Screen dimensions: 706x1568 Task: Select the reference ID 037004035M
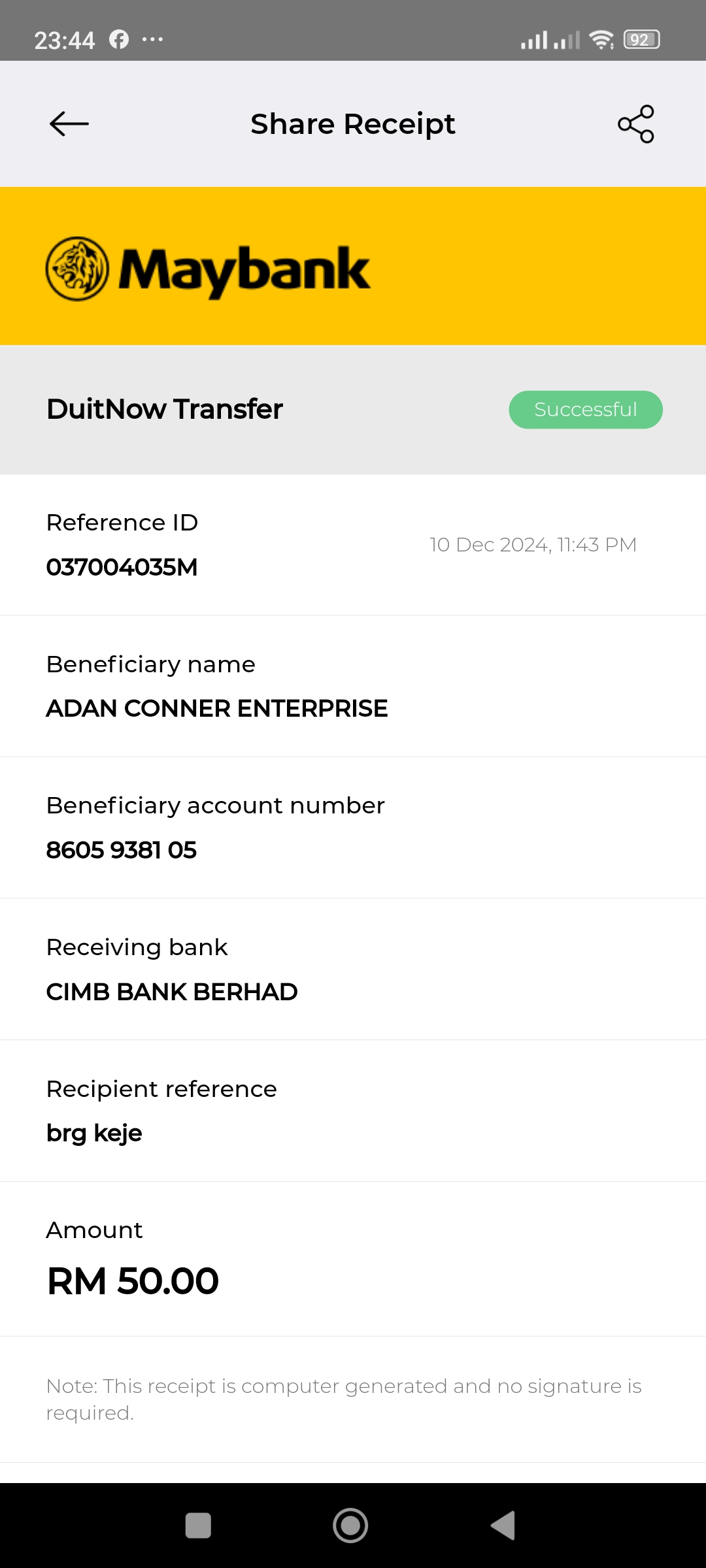[x=122, y=567]
